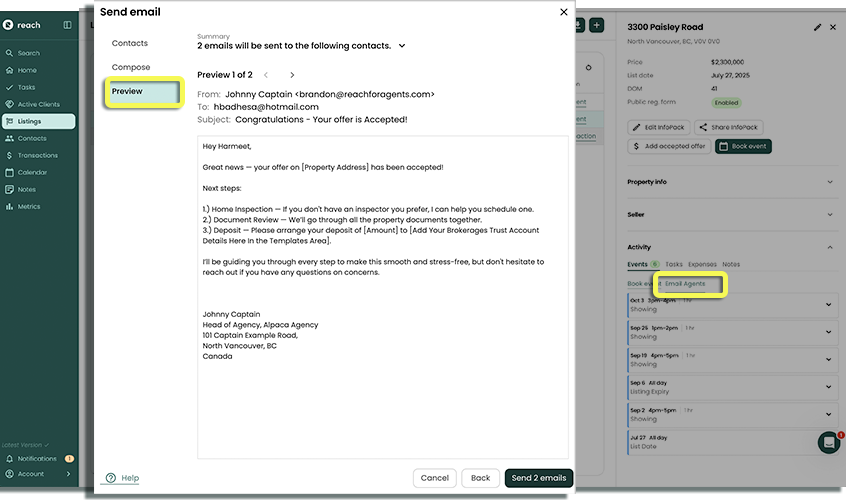This screenshot has width=846, height=500.
Task: Switch to the Tasks tab under Activity
Action: click(x=673, y=264)
